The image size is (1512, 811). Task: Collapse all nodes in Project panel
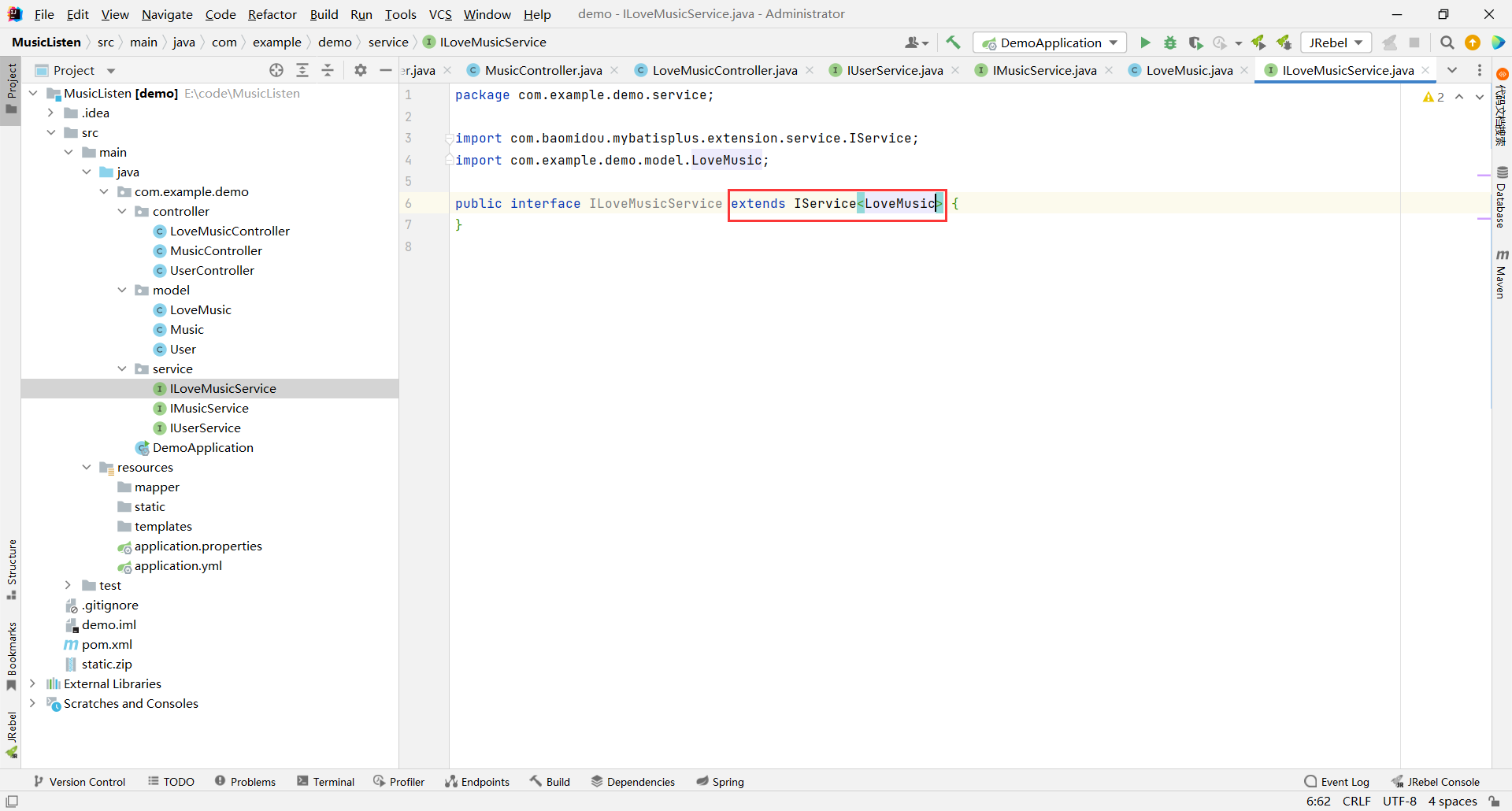click(328, 70)
